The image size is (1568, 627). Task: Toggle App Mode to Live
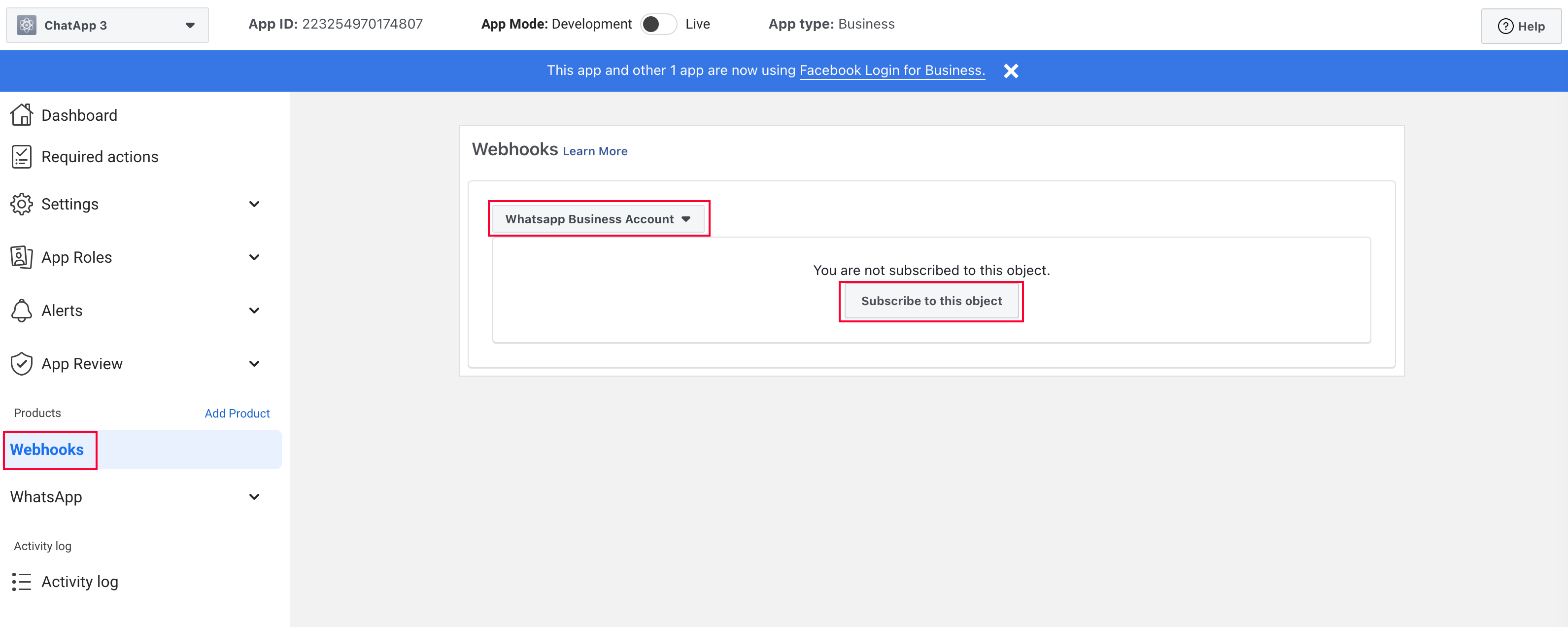click(658, 24)
